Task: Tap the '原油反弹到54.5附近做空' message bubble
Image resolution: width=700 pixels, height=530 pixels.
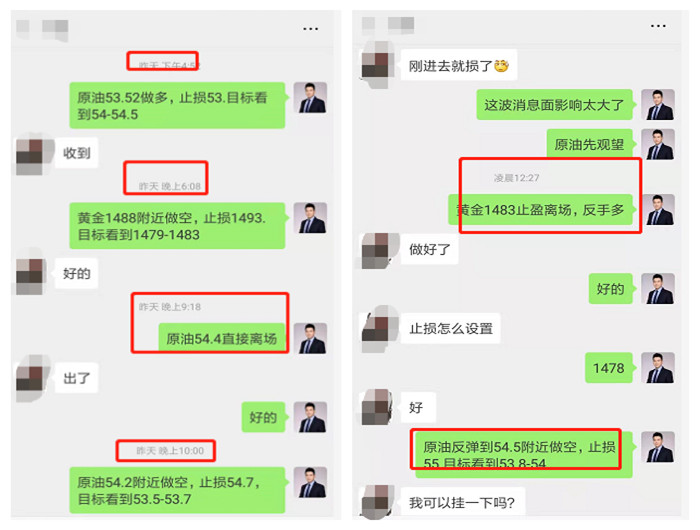Action: [x=521, y=455]
